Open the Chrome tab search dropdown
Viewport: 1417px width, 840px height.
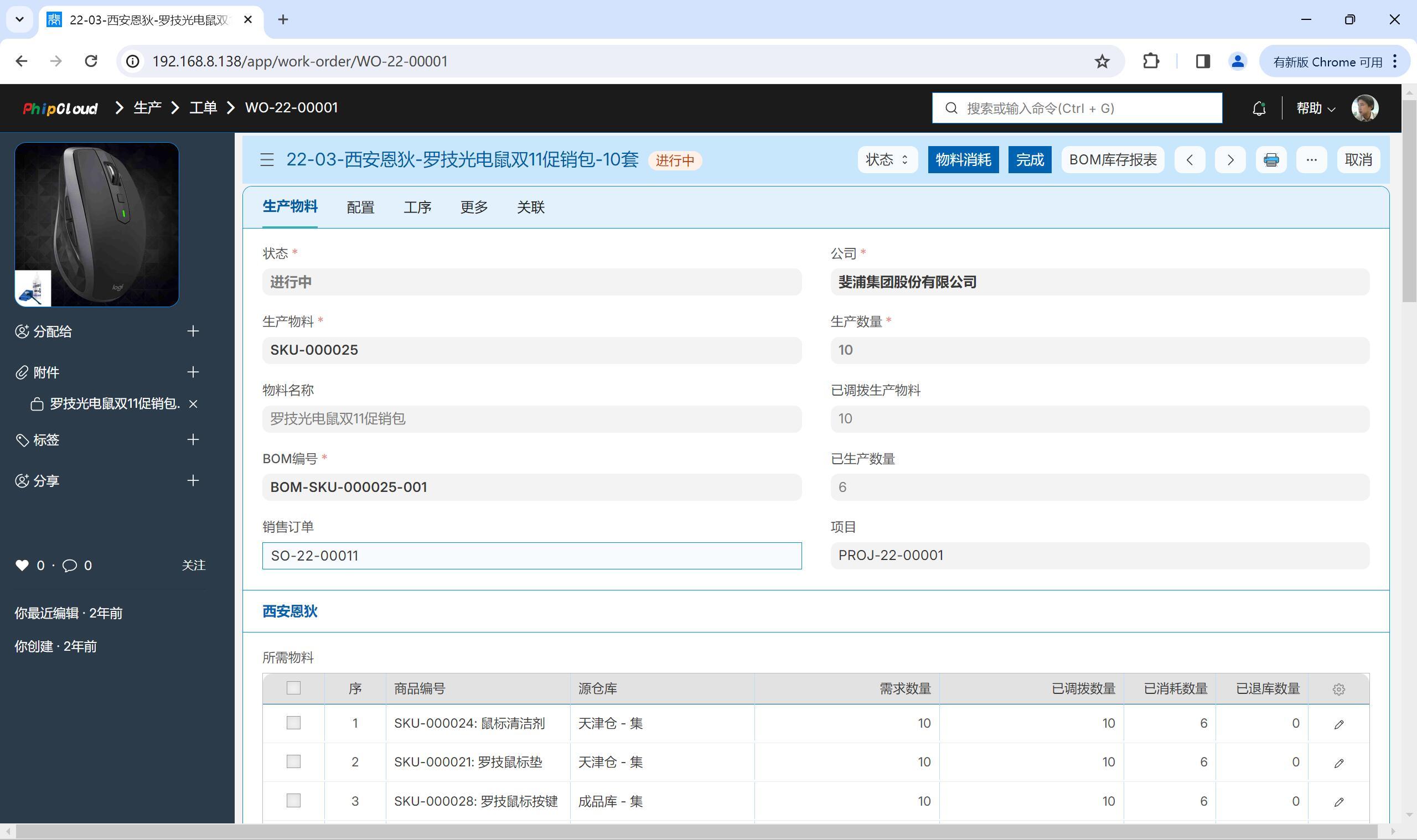pyautogui.click(x=20, y=20)
